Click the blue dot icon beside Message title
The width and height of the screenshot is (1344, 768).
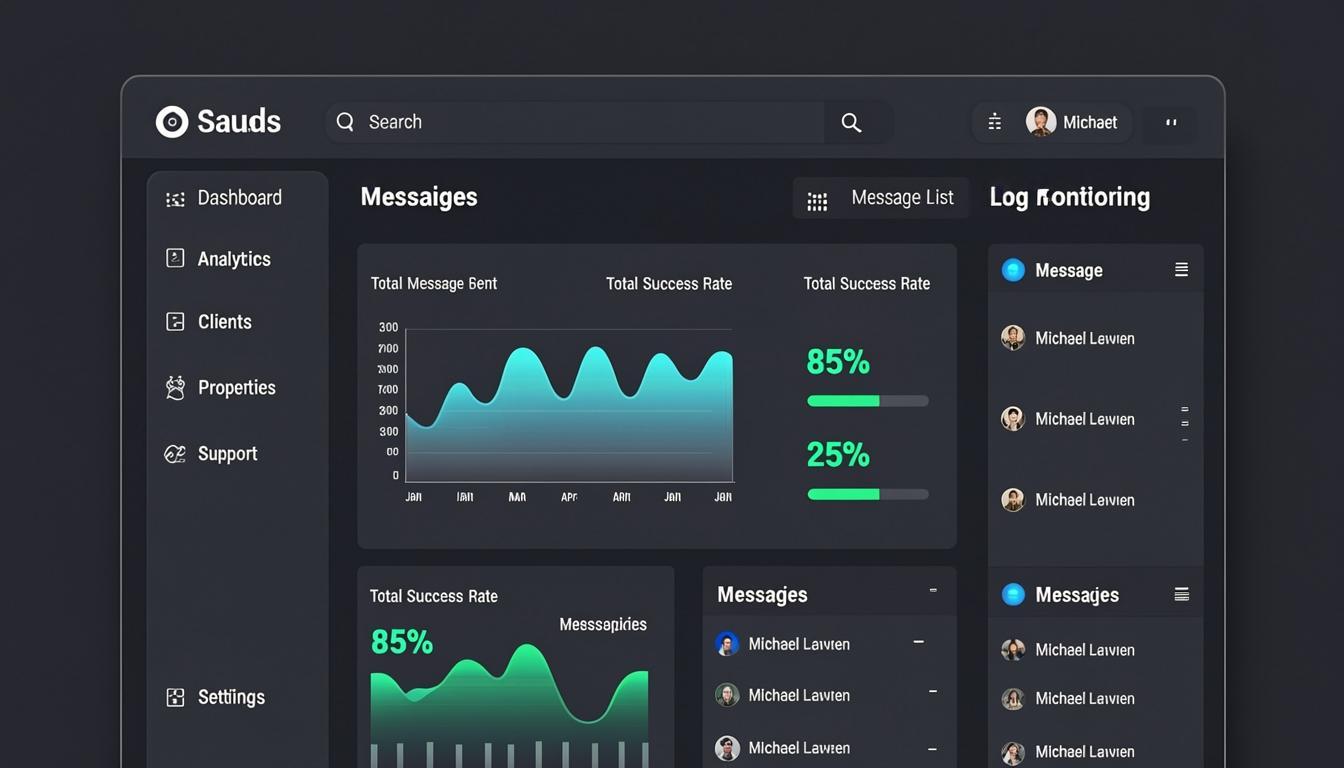click(x=1013, y=270)
